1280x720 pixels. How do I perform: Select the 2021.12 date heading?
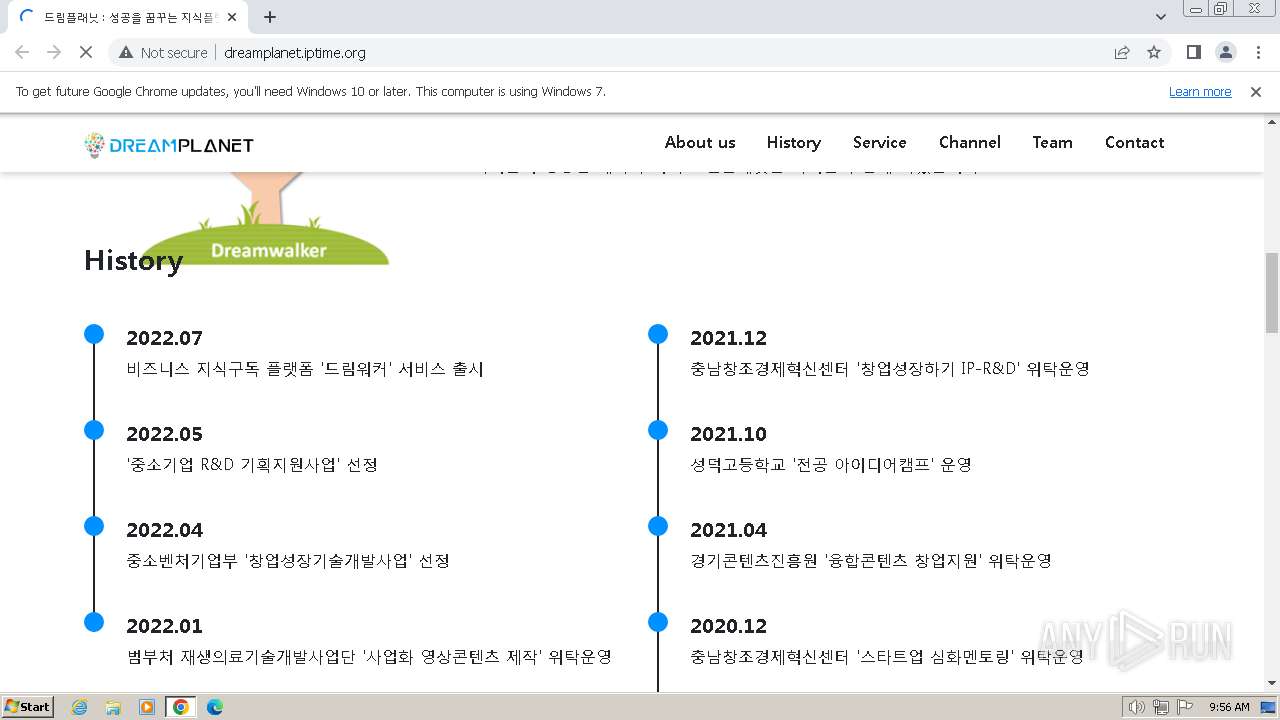coord(729,338)
